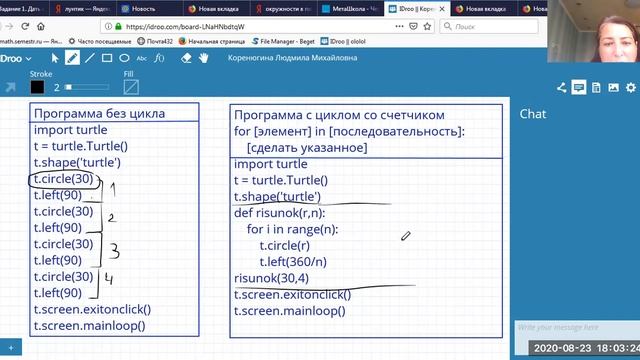The height and width of the screenshot is (360, 640).
Task: Click the grayed diagonal arrow icon
Action: (x=10, y=87)
